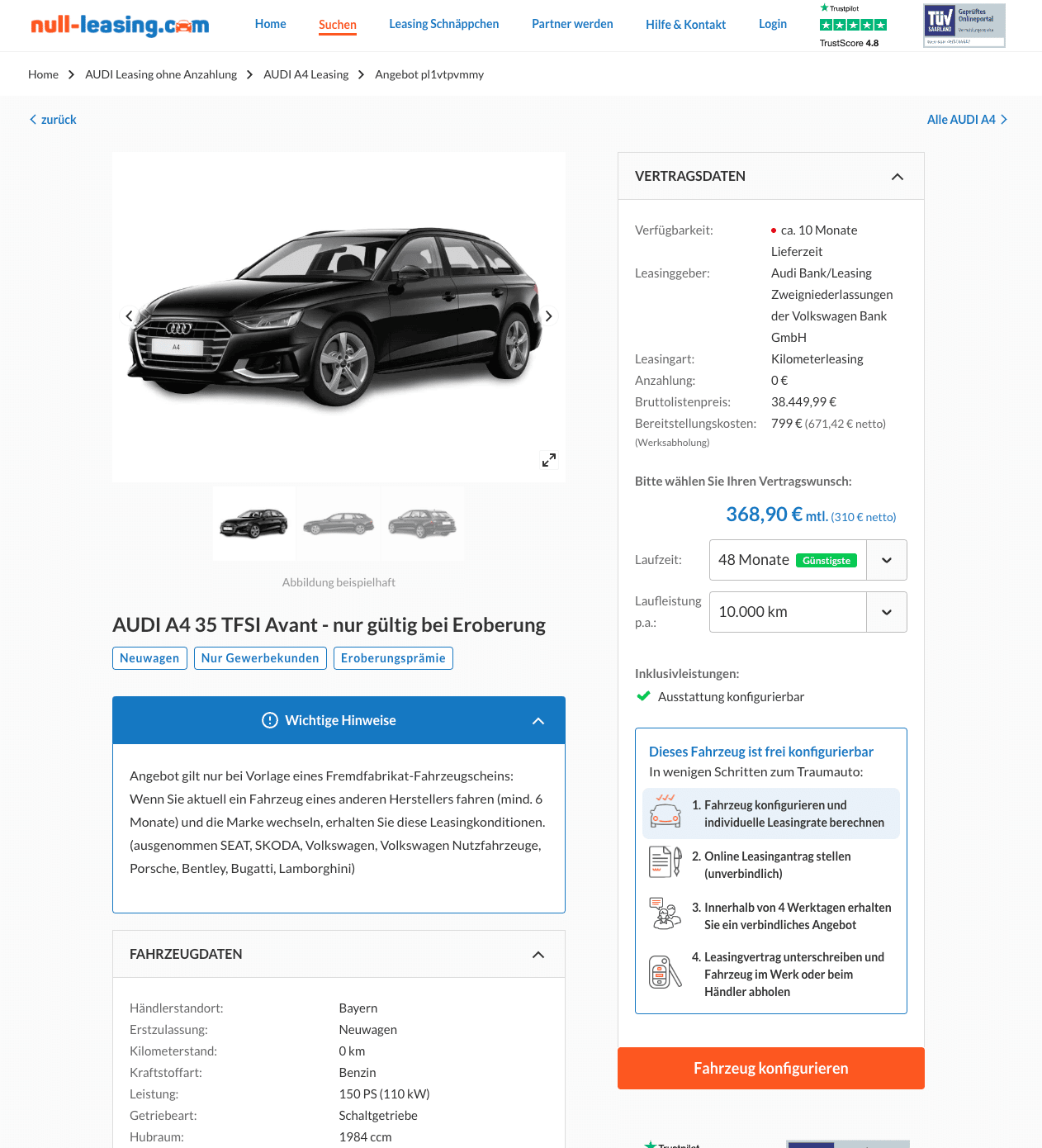Show the next car image with the right arrow
1042x1148 pixels.
(x=549, y=316)
